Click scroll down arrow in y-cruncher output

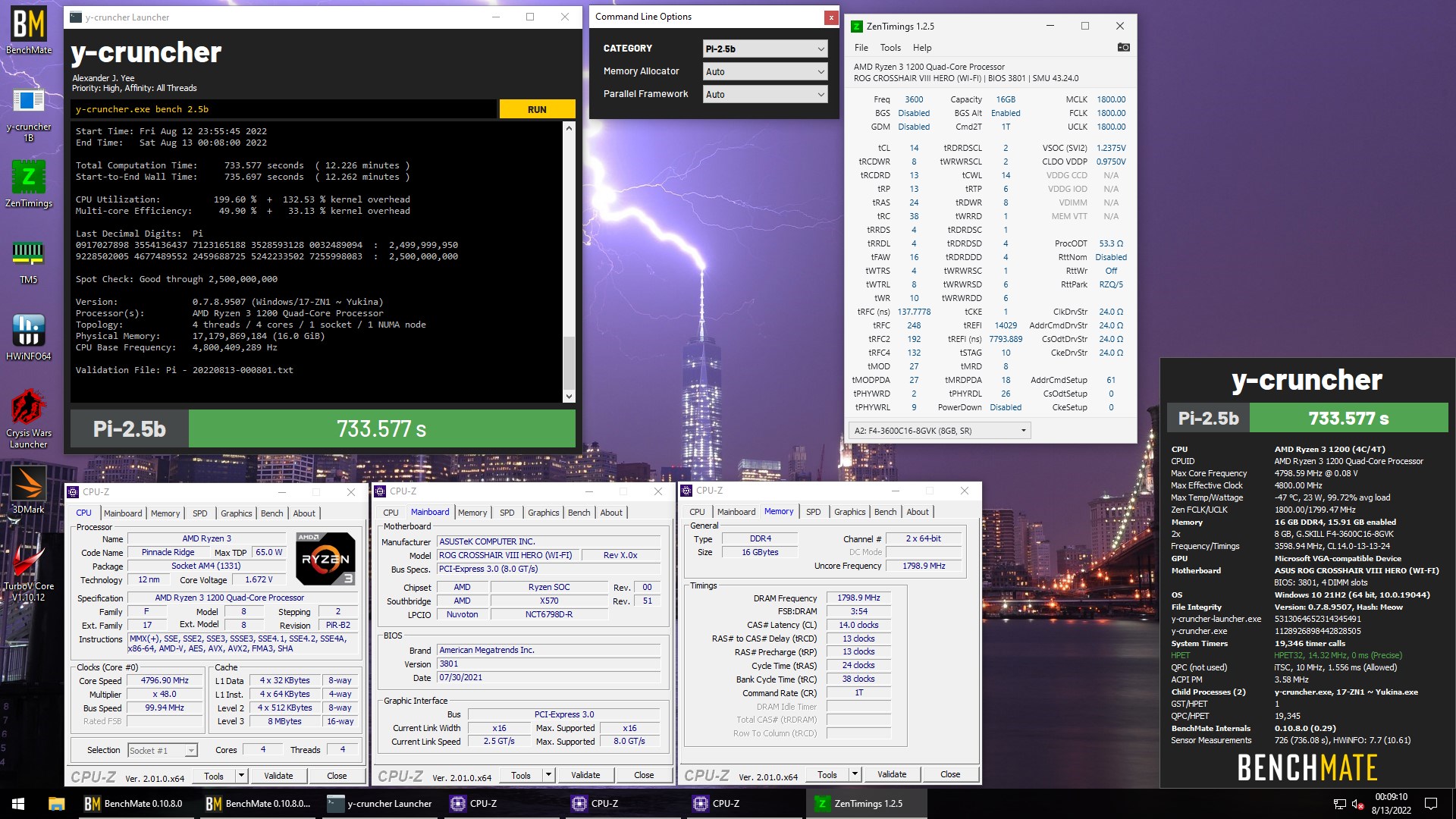tap(569, 396)
